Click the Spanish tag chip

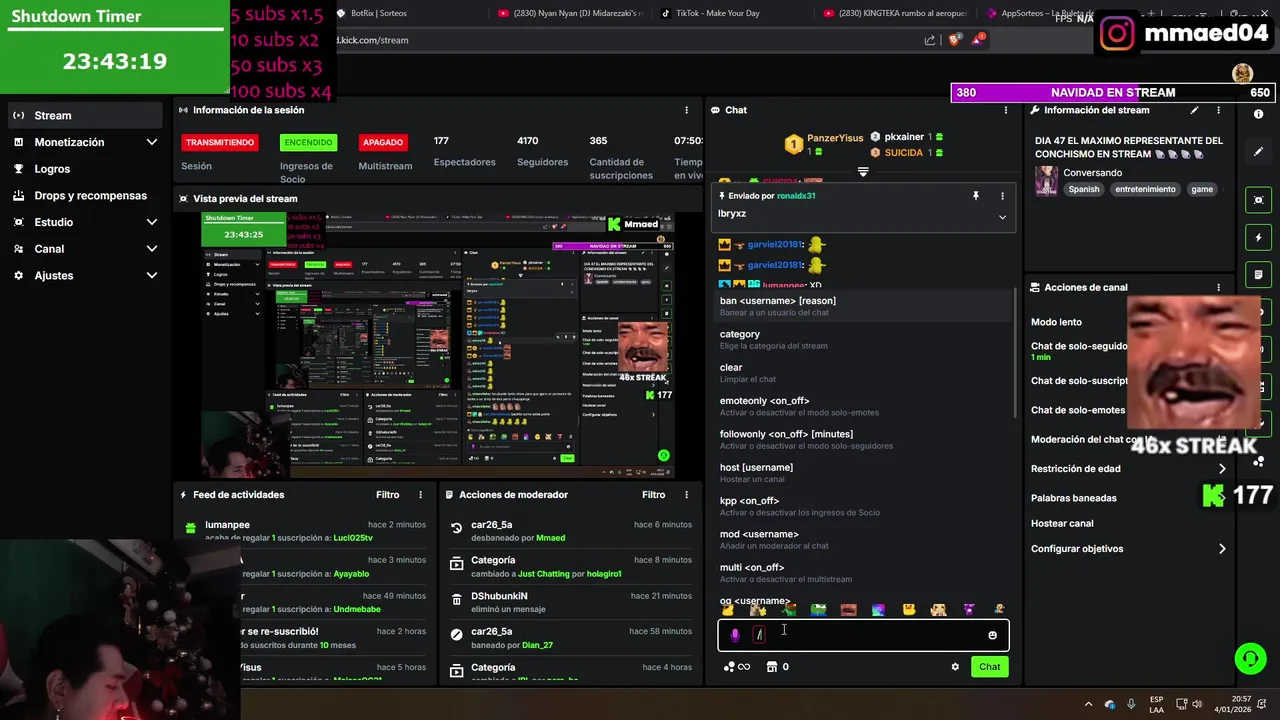(x=1083, y=189)
